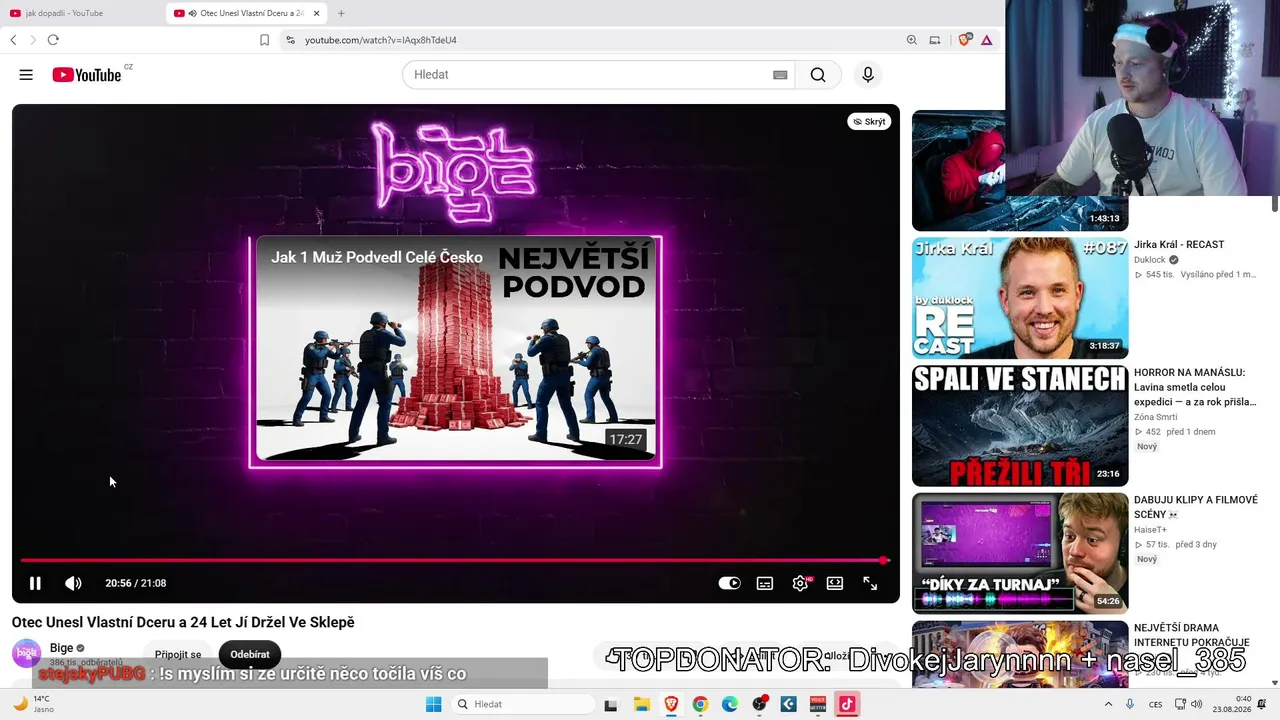
Task: View site information in address bar
Action: pyautogui.click(x=290, y=40)
